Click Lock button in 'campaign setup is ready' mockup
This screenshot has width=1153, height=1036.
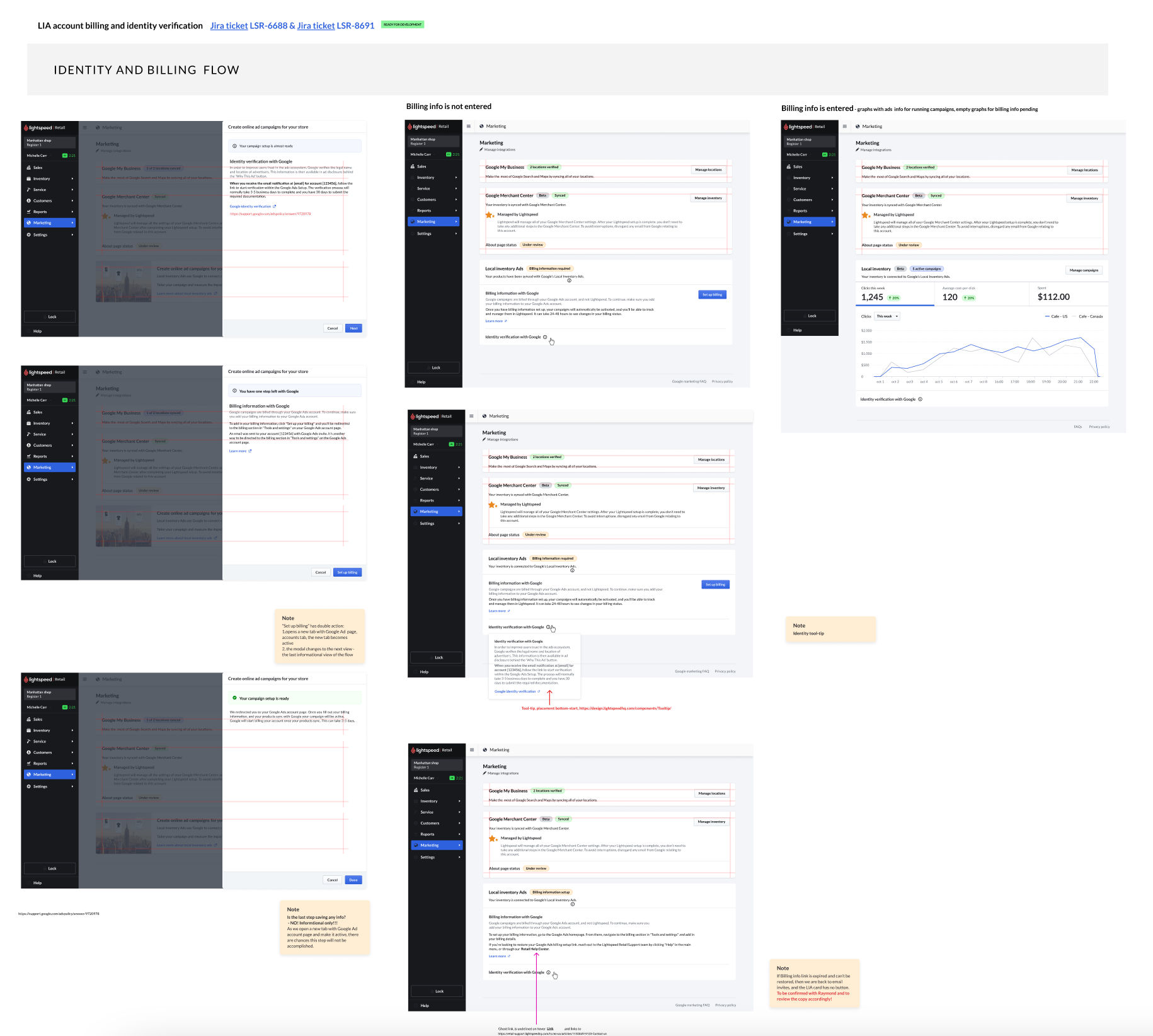50,868
